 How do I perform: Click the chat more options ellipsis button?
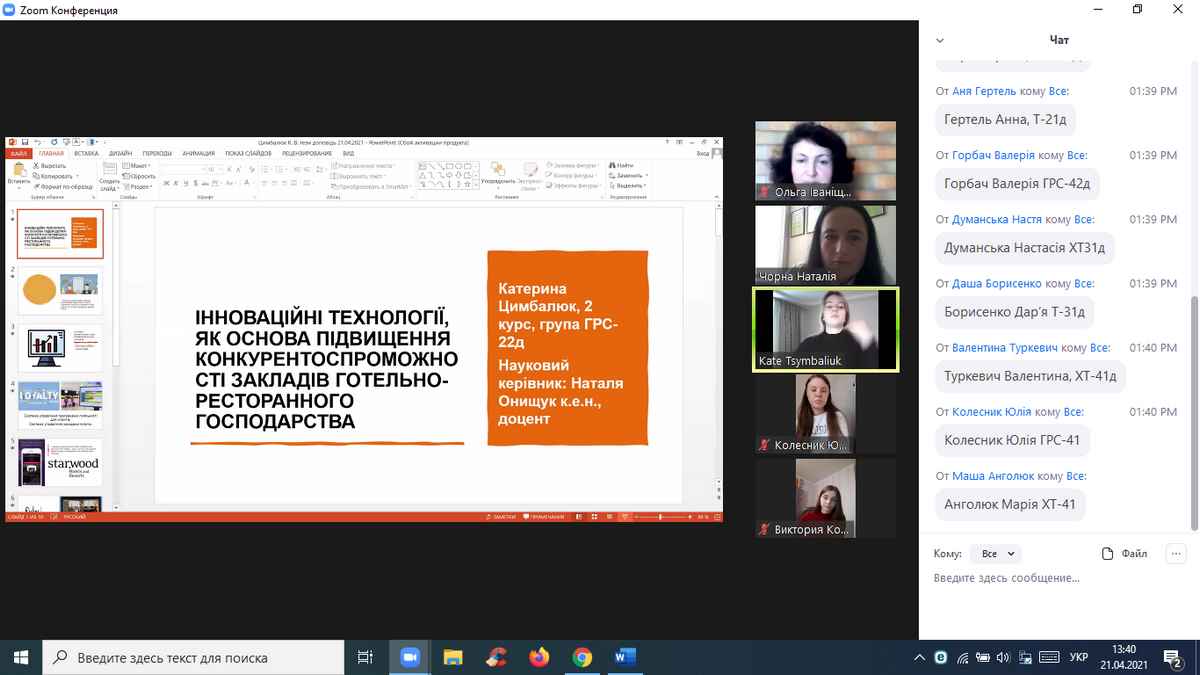[1176, 553]
